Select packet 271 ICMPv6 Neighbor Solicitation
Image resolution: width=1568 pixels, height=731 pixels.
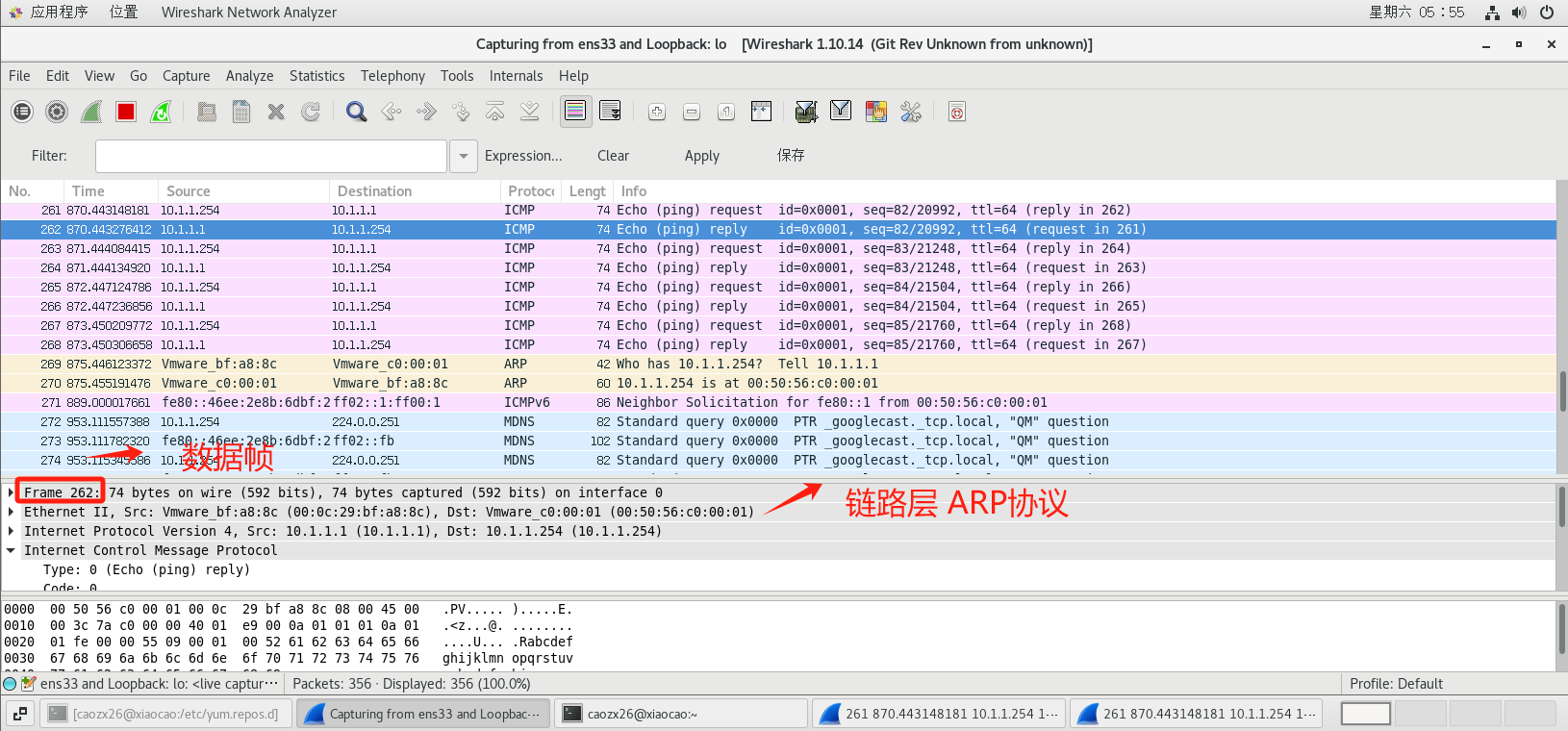click(778, 402)
